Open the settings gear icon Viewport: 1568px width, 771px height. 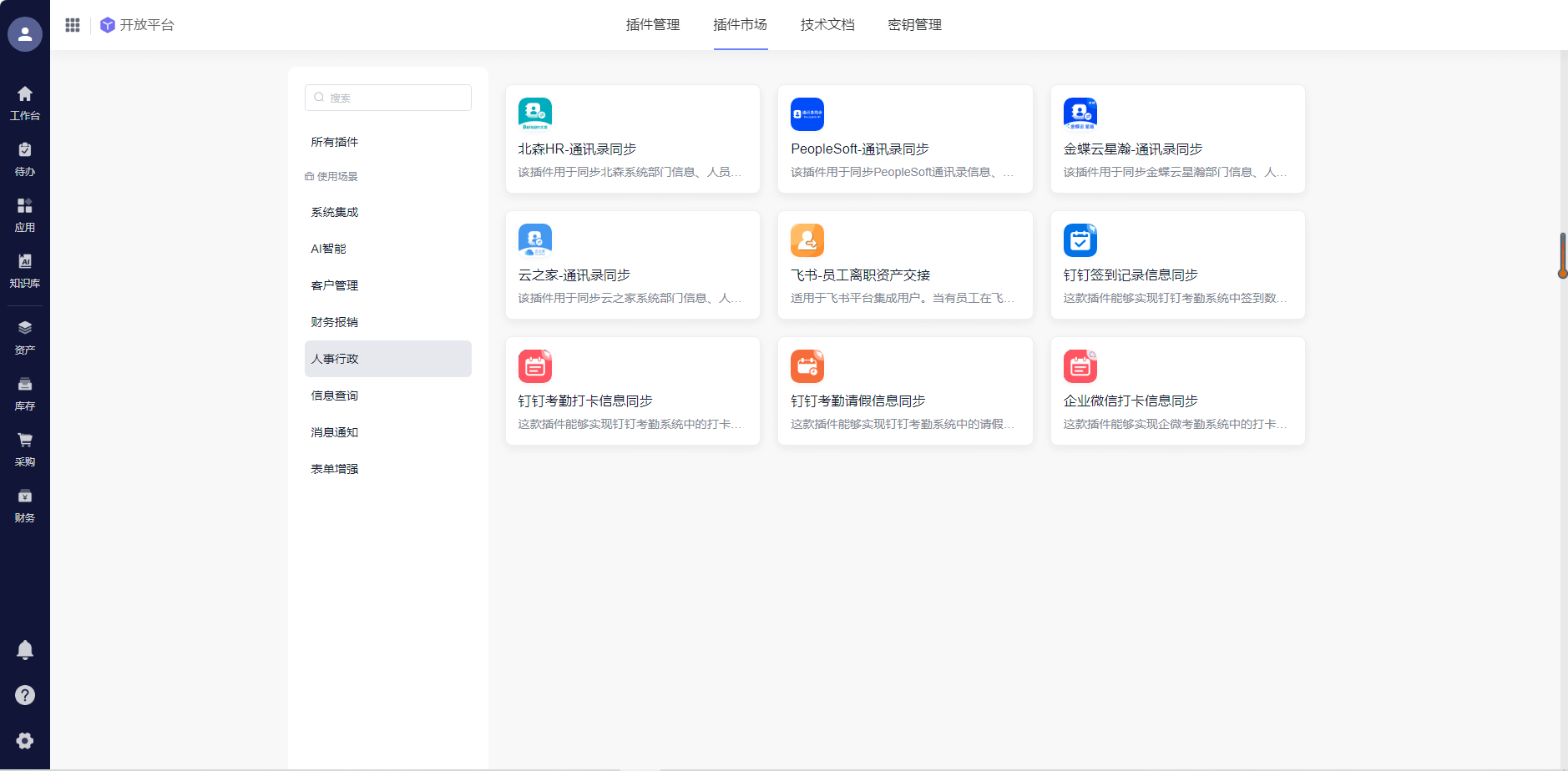[25, 741]
